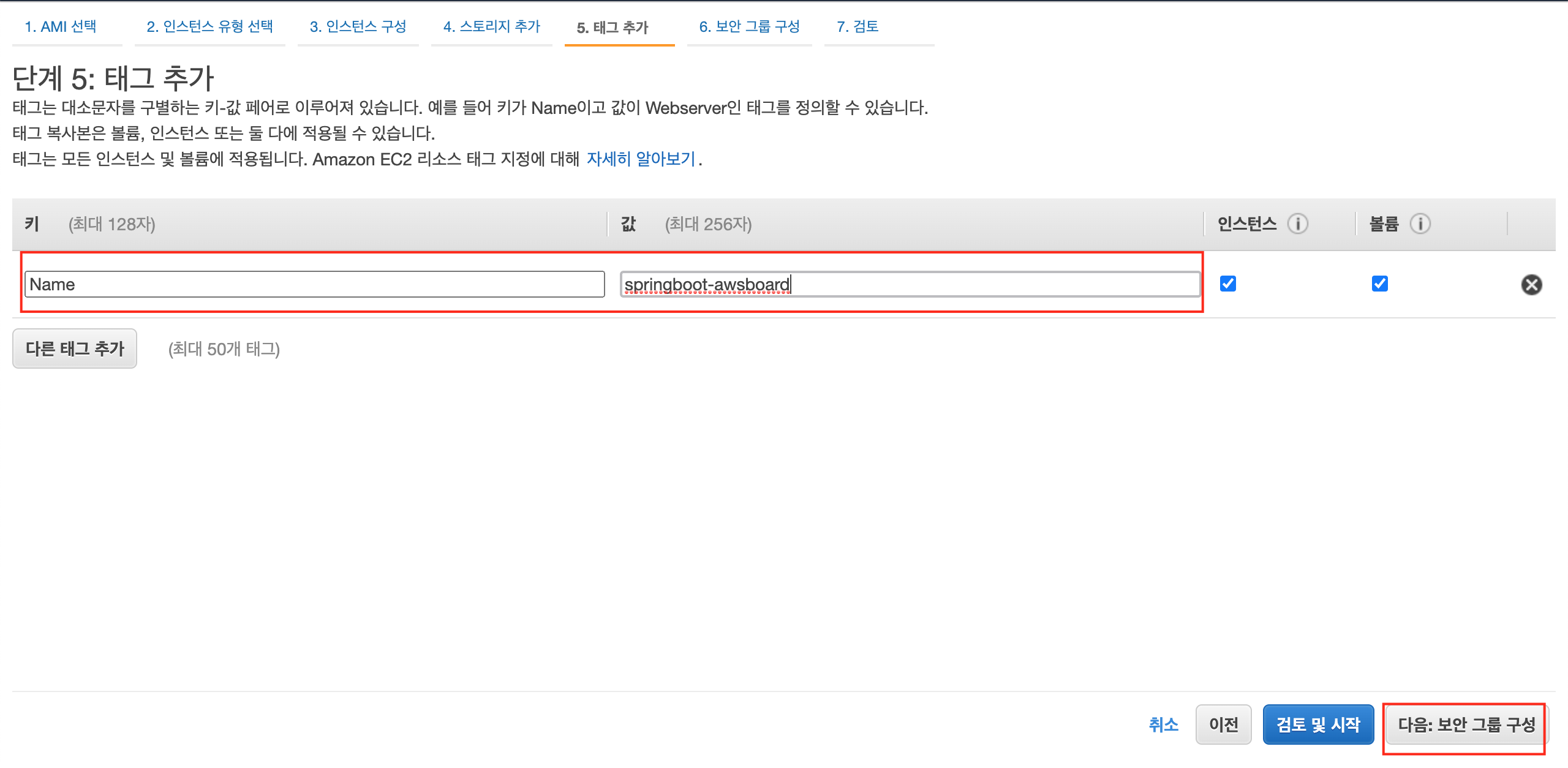1568x768 pixels.
Task: Click the blue 검토 및 시작 button
Action: point(1318,725)
